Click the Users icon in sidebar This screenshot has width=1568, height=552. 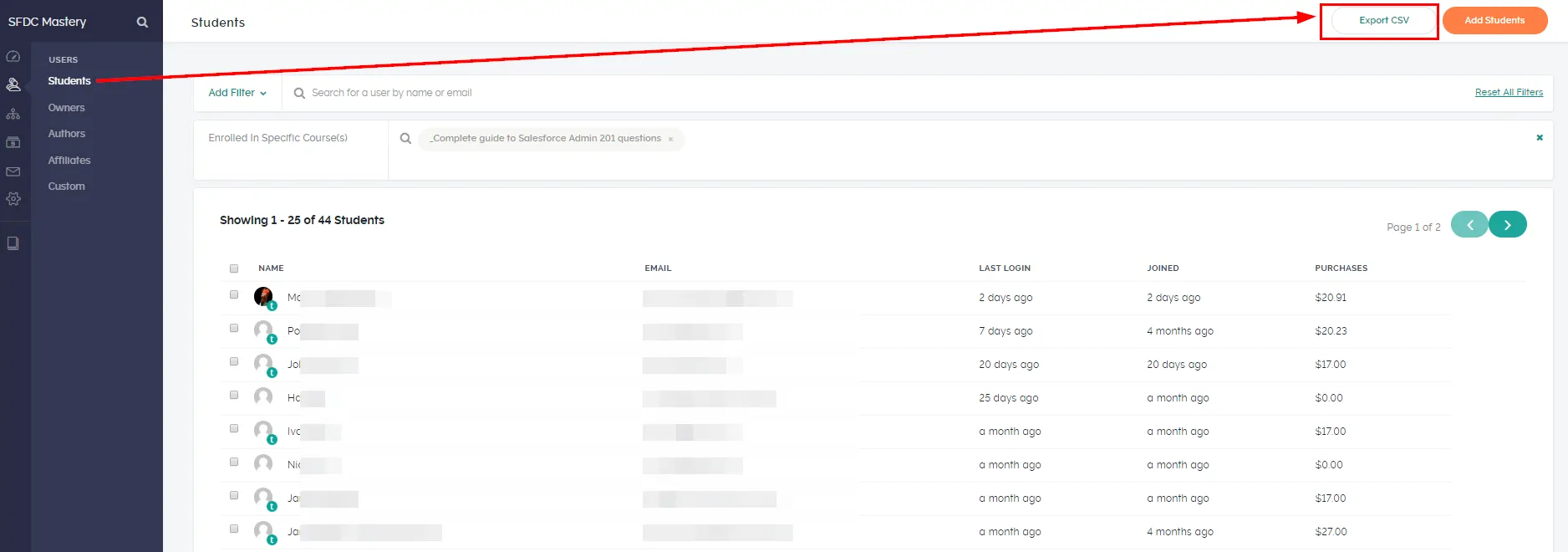pyautogui.click(x=13, y=84)
